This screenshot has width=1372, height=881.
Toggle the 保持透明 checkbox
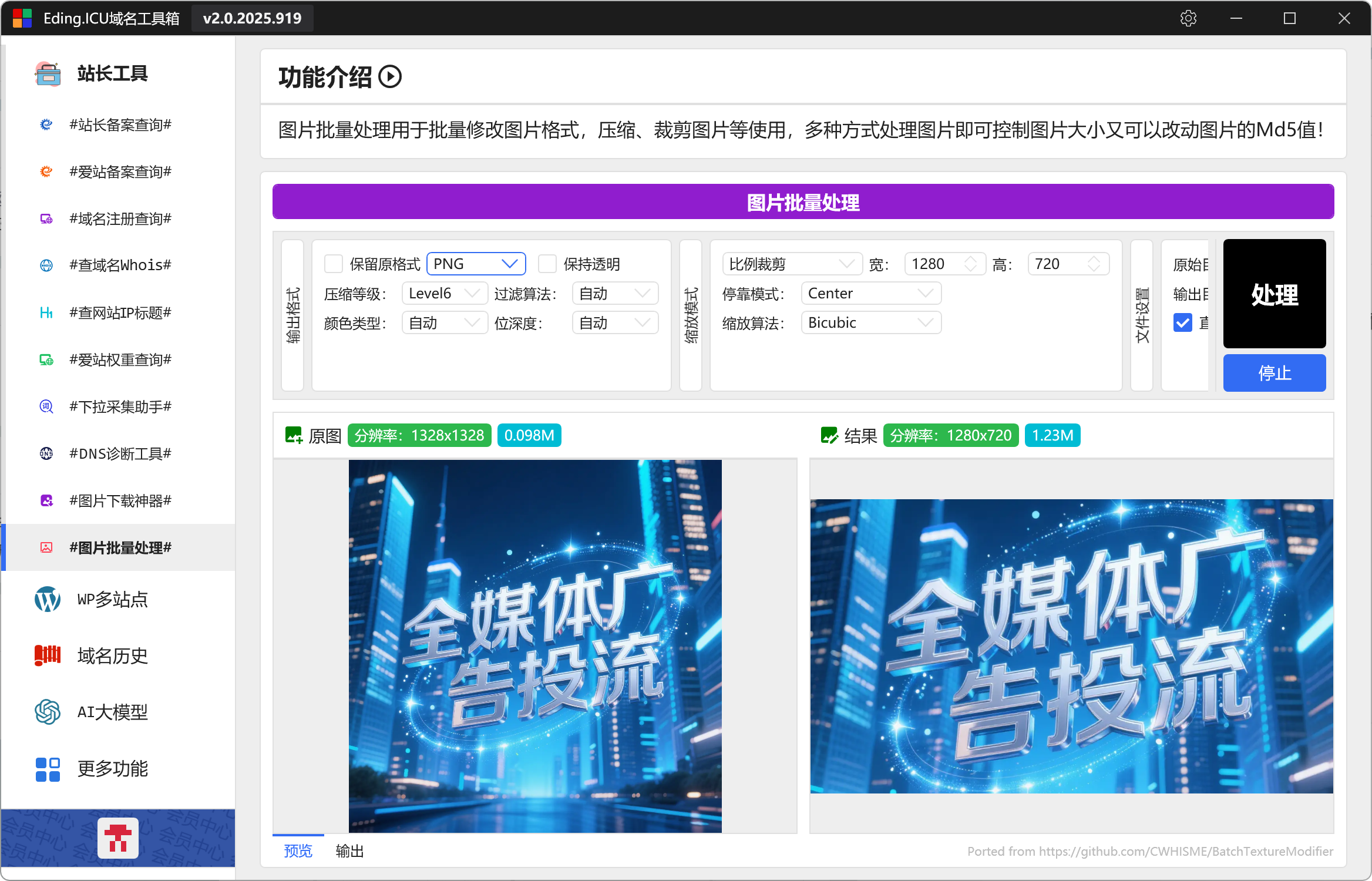[547, 264]
